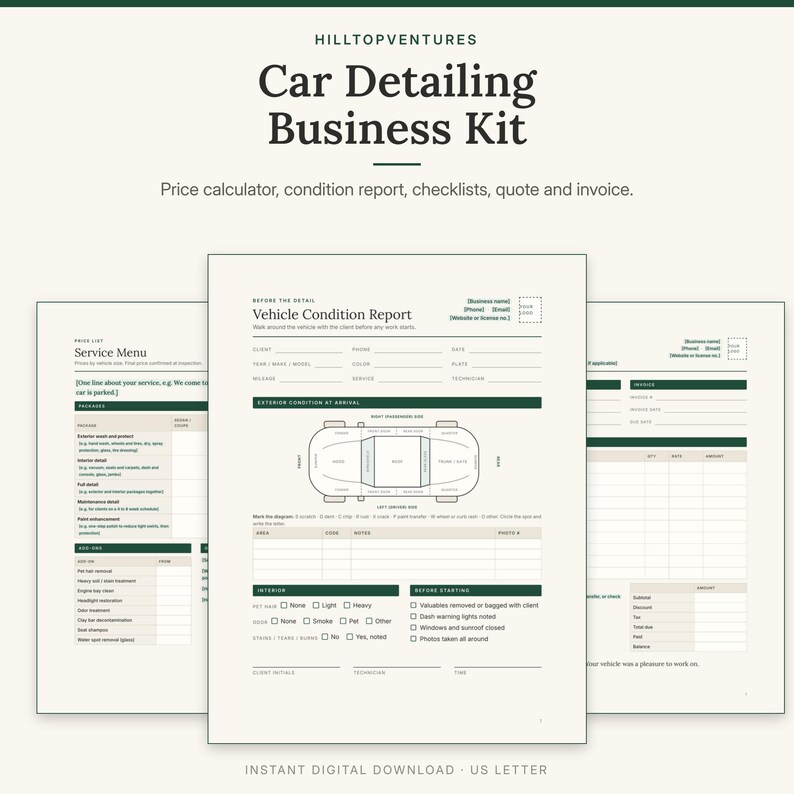This screenshot has height=794, width=794.
Task: Click the 'Engine bay clean' add-on row
Action: (x=133, y=591)
